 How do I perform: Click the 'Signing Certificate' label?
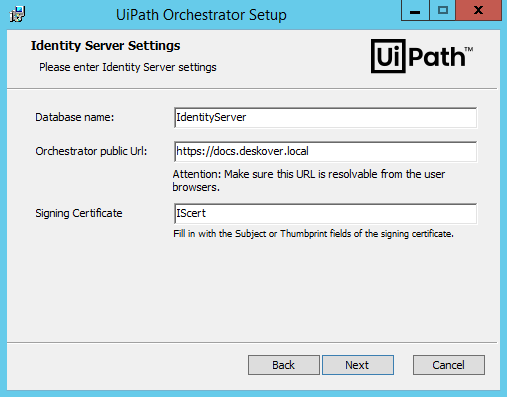(x=79, y=213)
